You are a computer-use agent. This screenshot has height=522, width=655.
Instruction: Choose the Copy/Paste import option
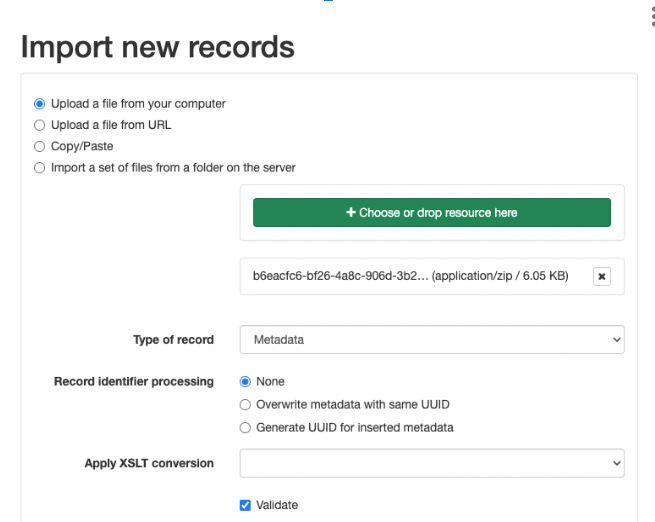pyautogui.click(x=39, y=146)
